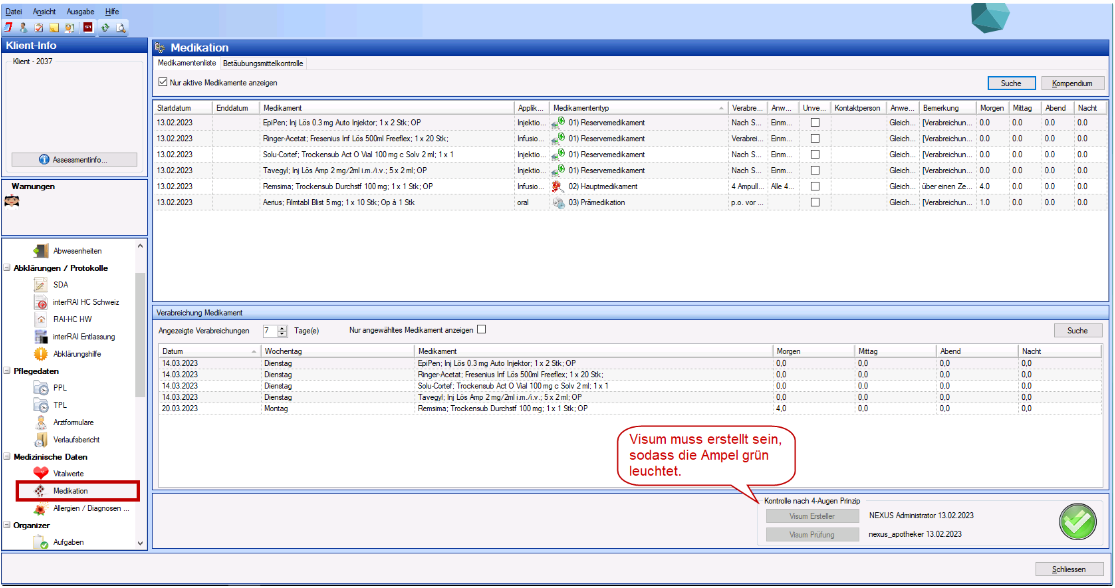Click the refresh icon in the toolbar
1115x588 pixels.
pyautogui.click(x=105, y=27)
